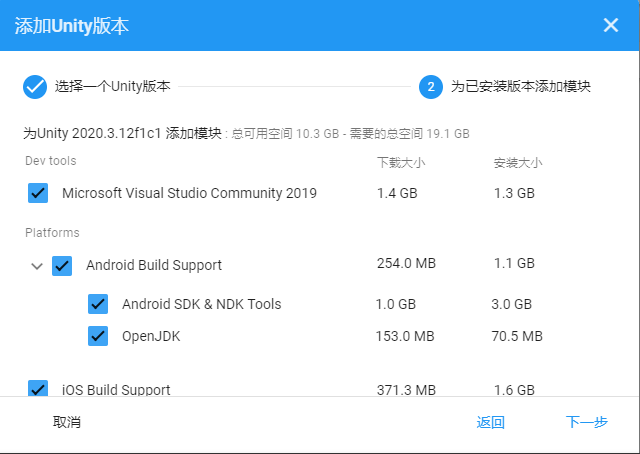Click the Platforms section header
640x454 pixels.
[52, 233]
